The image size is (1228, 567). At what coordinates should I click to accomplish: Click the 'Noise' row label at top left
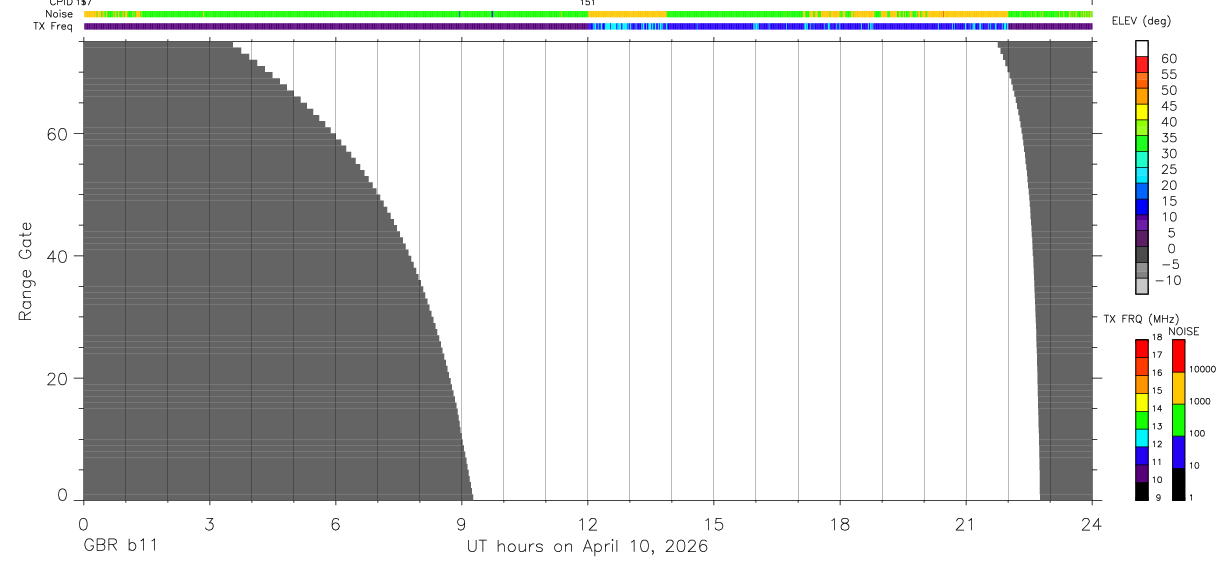point(59,14)
